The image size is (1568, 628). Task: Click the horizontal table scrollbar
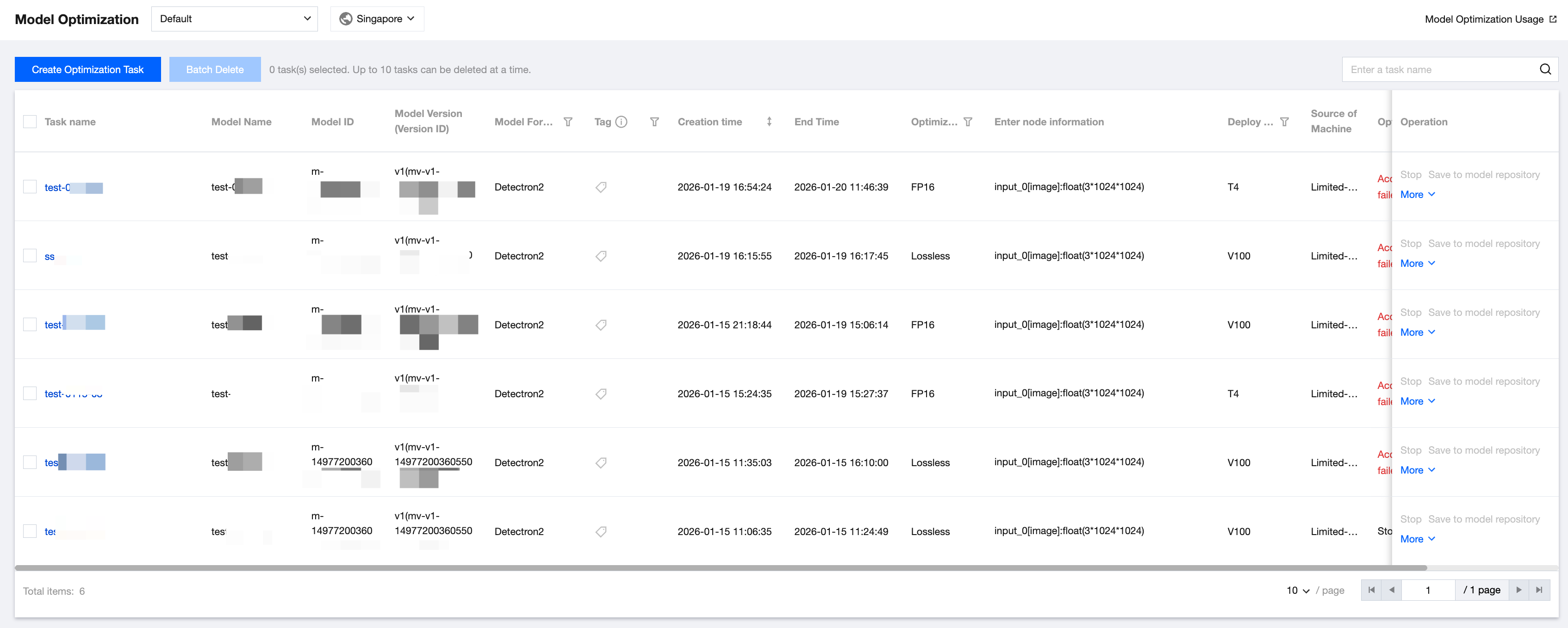[x=720, y=568]
